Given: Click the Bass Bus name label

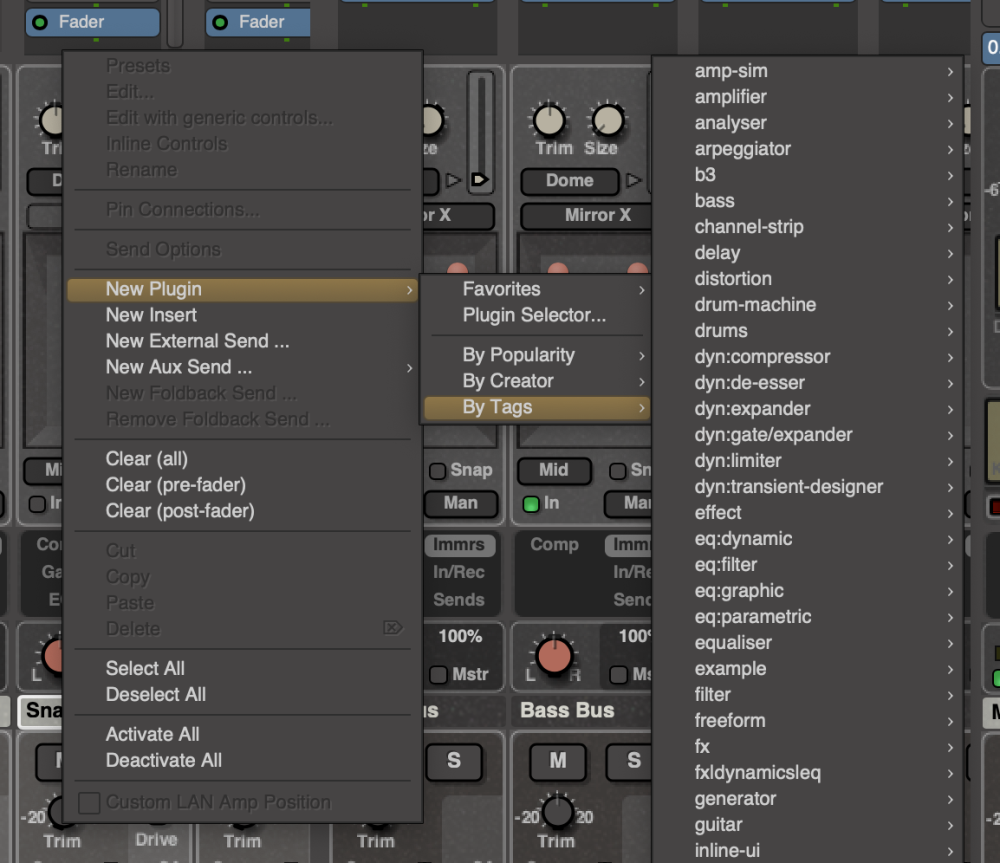Looking at the screenshot, I should click(x=567, y=711).
